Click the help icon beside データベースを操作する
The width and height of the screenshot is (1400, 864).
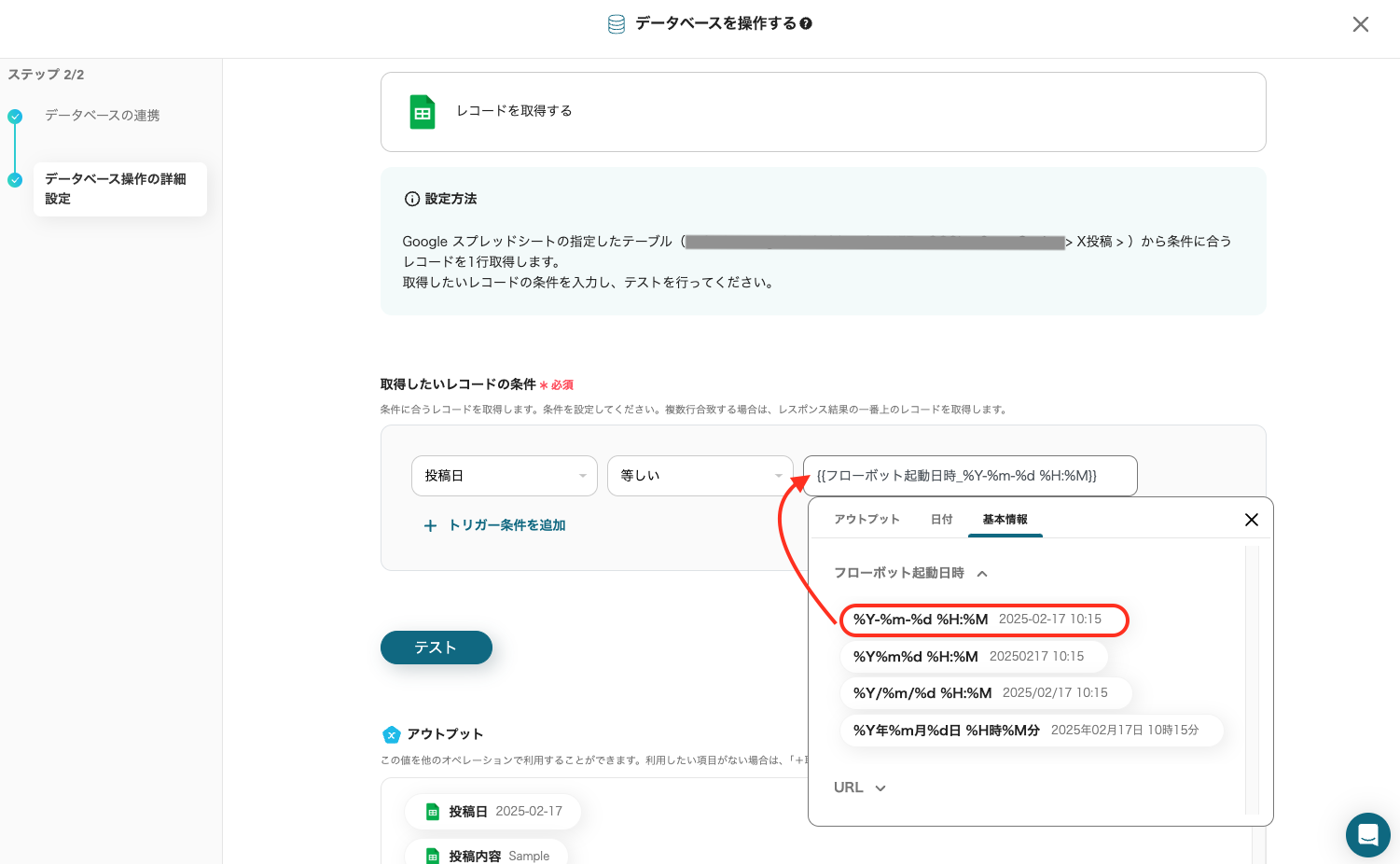point(806,23)
